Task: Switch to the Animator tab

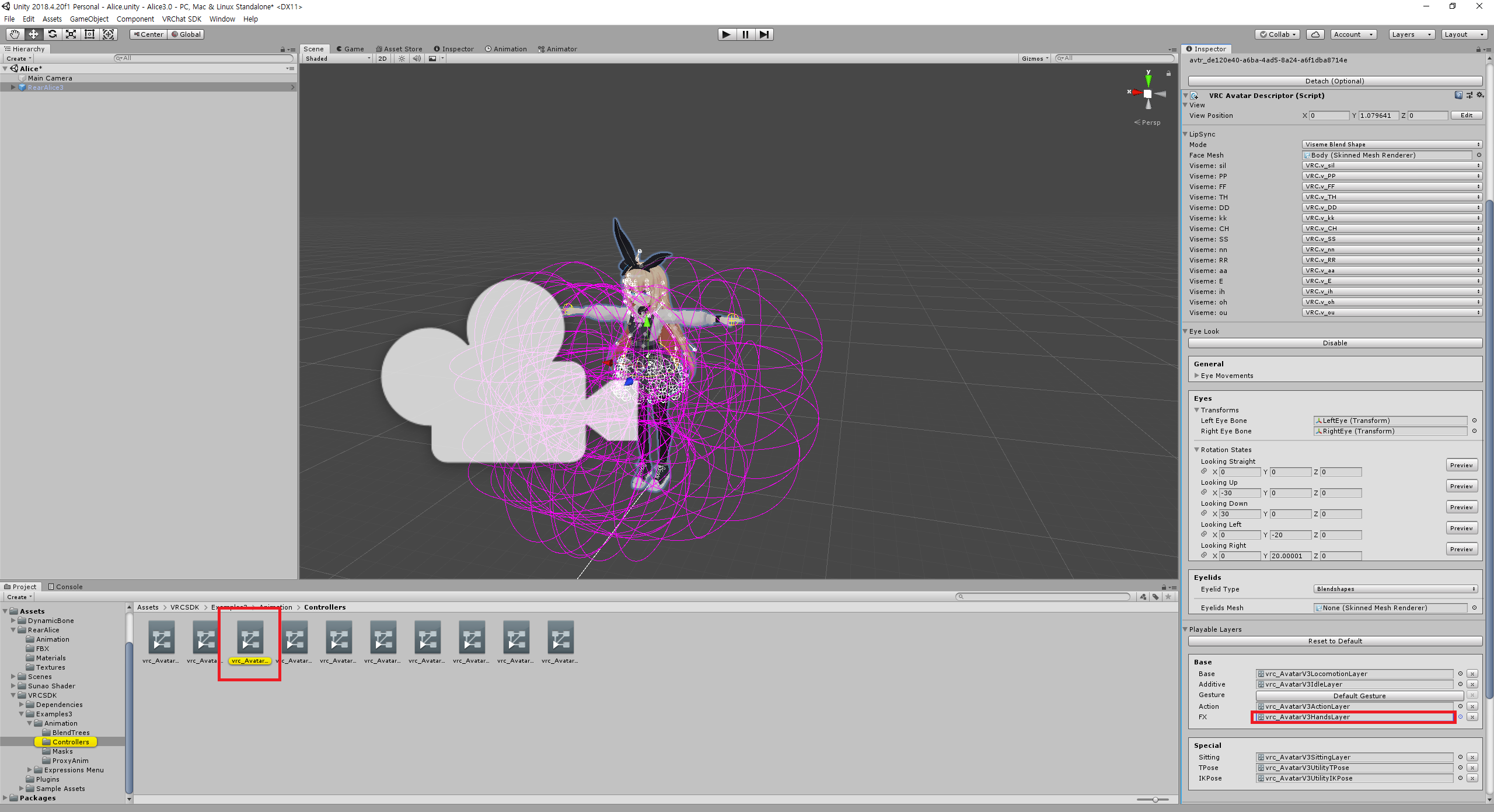Action: (557, 49)
